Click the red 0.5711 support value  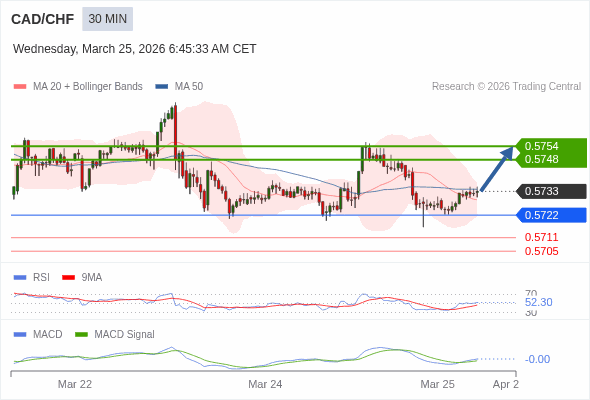pos(541,237)
